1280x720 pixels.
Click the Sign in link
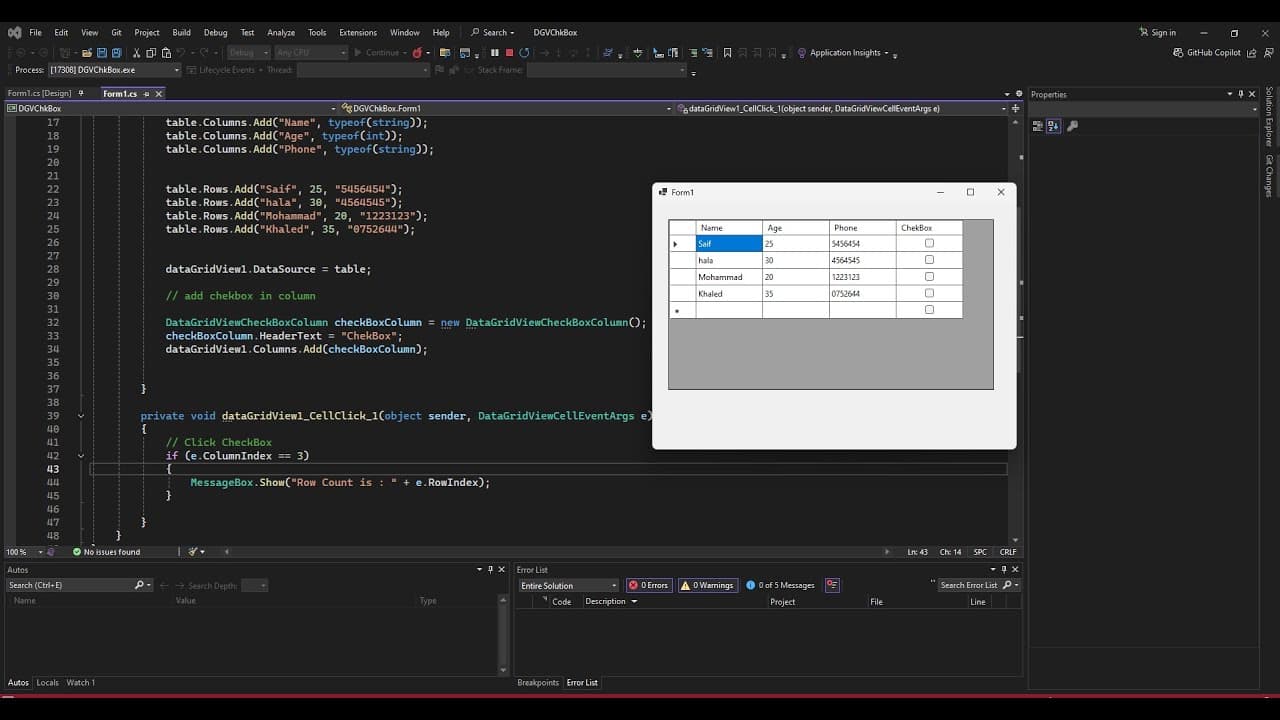1158,32
